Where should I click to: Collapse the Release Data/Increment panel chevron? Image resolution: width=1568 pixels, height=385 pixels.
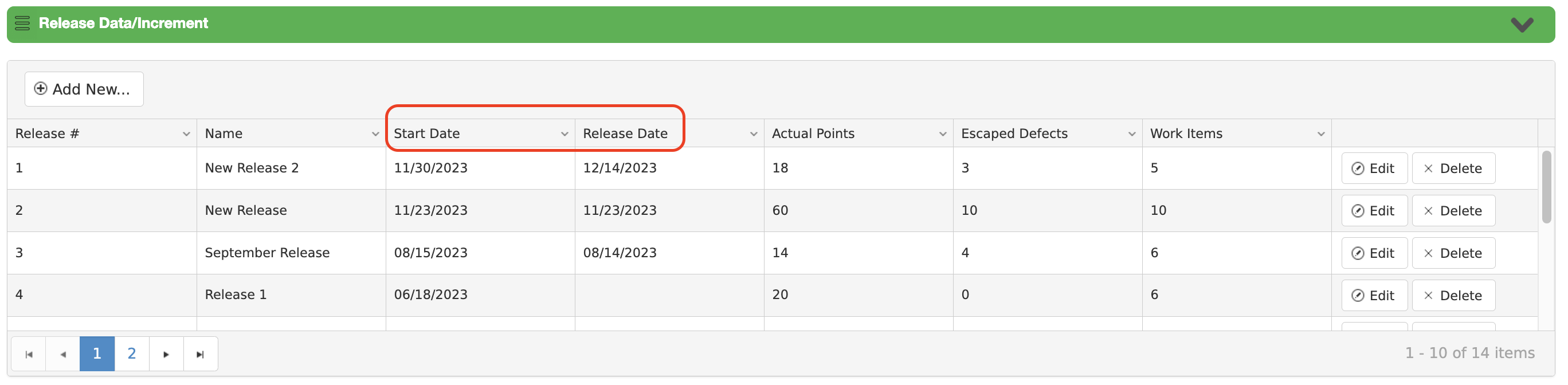(x=1522, y=25)
